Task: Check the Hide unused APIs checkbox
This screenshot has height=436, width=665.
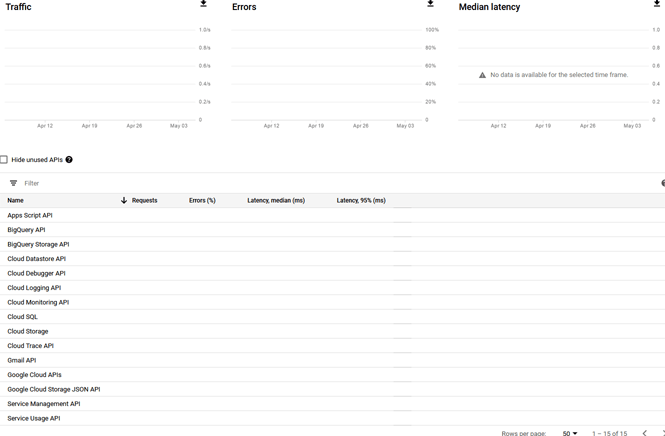Action: [x=4, y=159]
